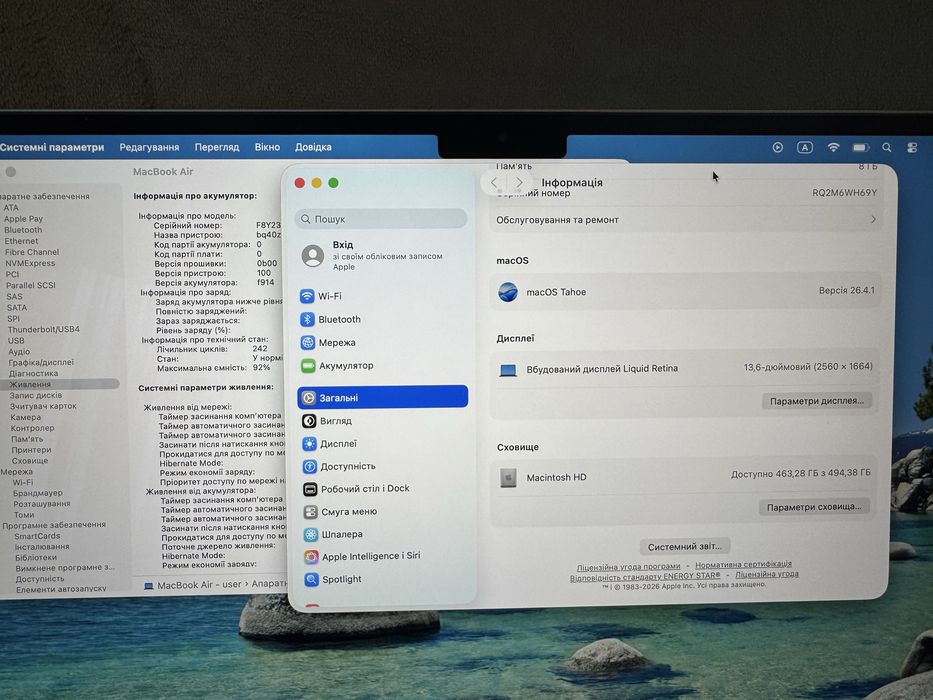Click input source A icon in menu bar
The width and height of the screenshot is (933, 700).
coord(804,147)
